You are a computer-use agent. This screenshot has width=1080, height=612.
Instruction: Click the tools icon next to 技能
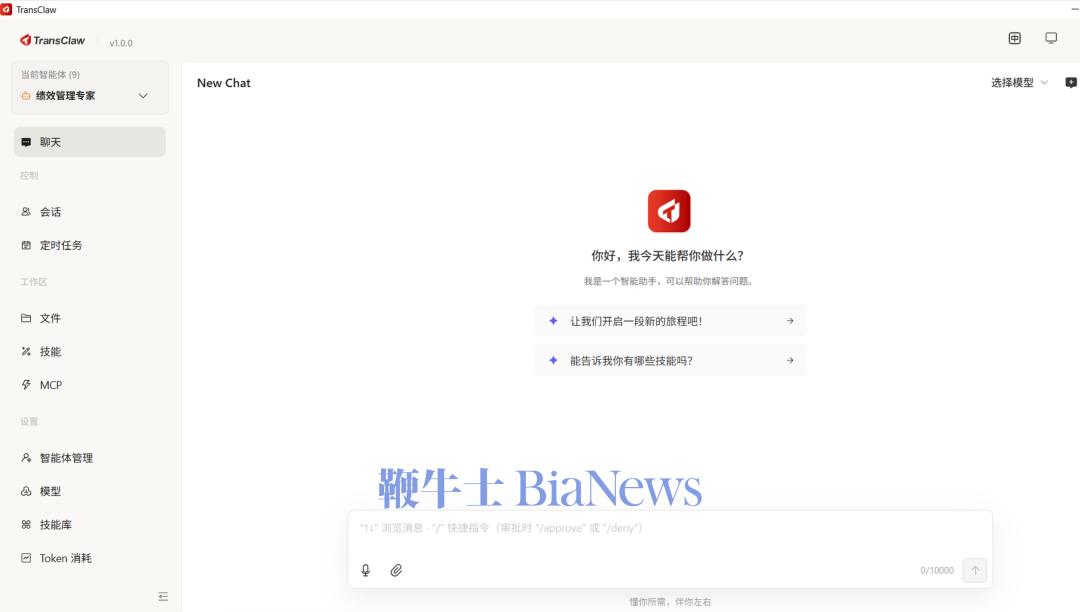26,351
